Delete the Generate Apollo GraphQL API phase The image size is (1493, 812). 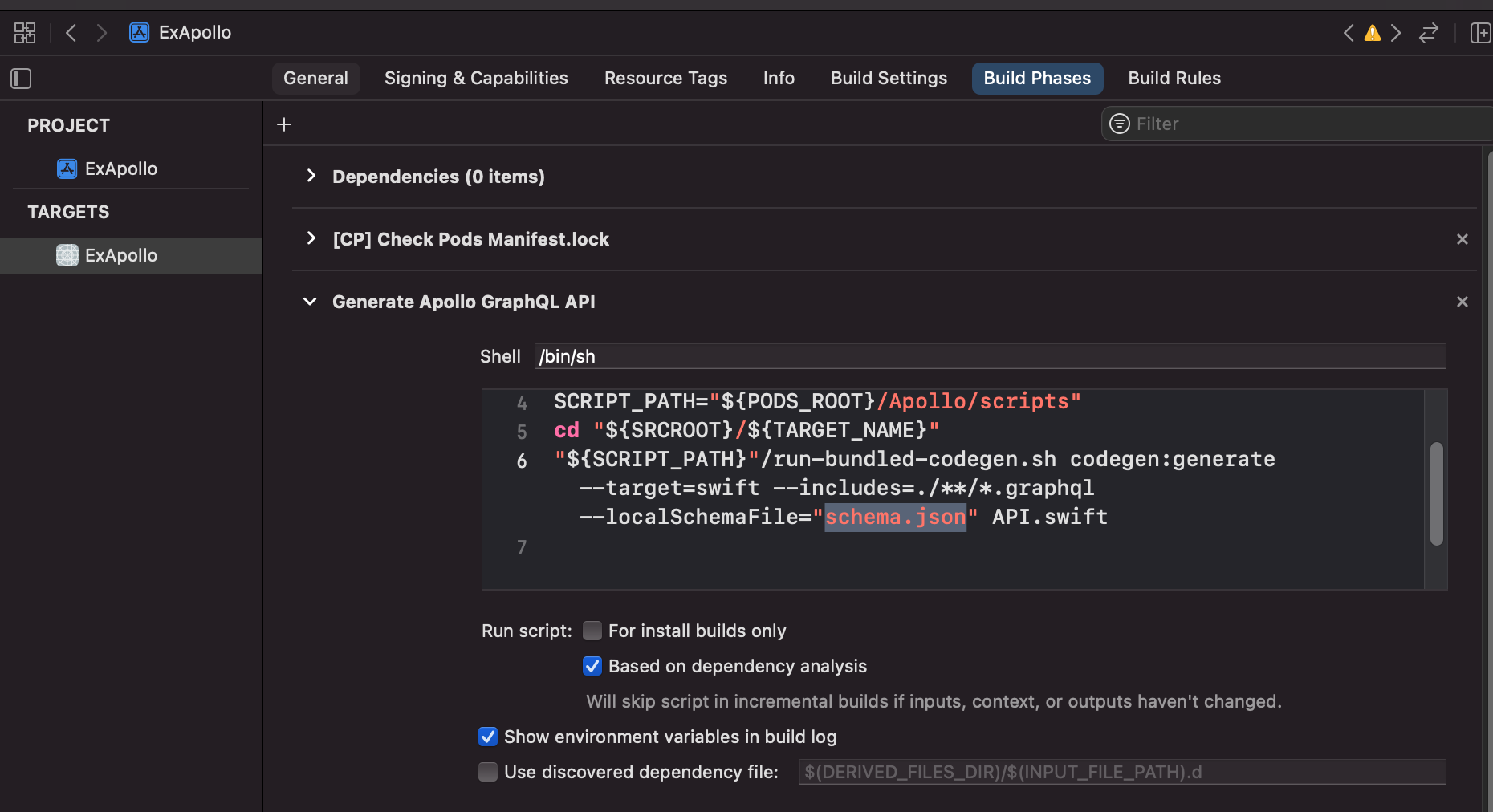click(x=1462, y=302)
